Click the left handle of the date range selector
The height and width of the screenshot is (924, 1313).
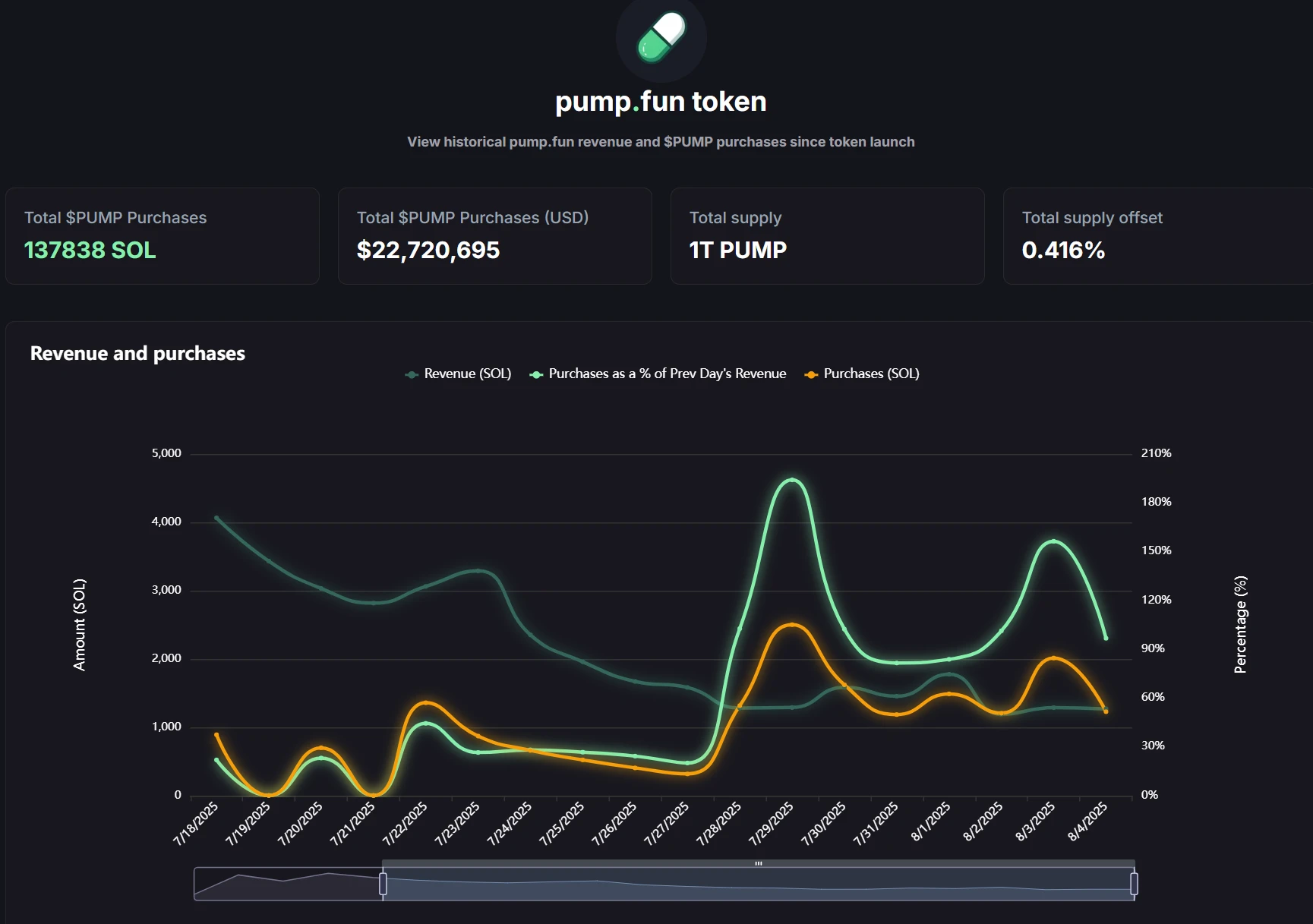(382, 884)
